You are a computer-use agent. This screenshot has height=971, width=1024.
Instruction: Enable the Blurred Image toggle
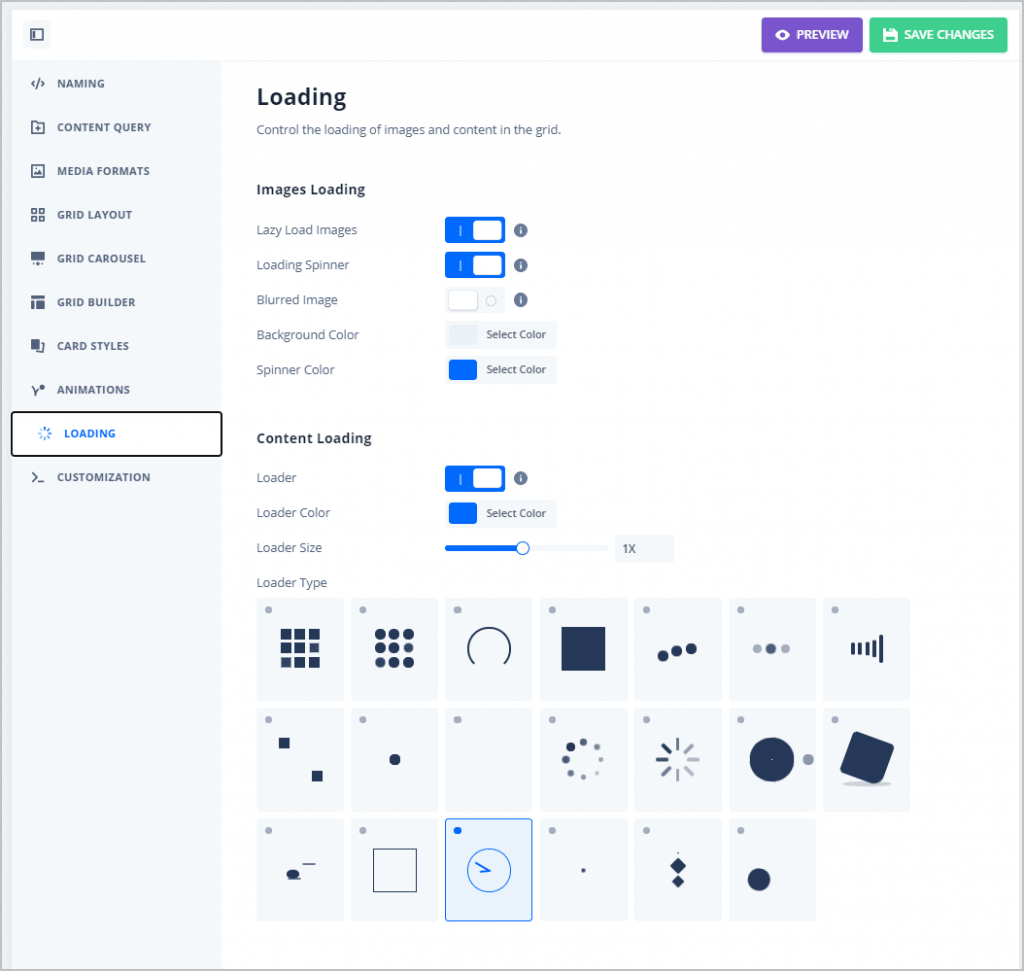pos(474,300)
